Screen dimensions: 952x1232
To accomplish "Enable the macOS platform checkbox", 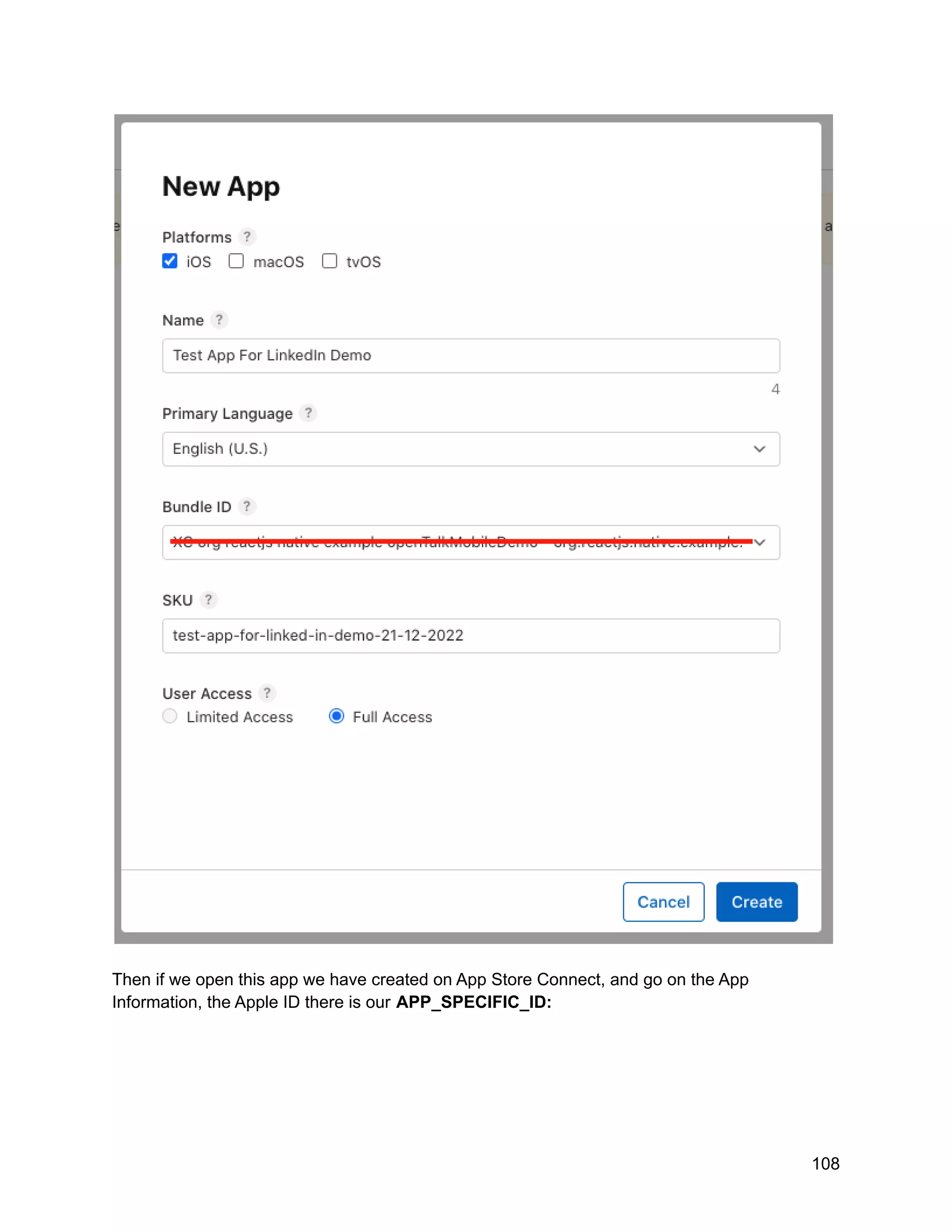I will point(236,261).
